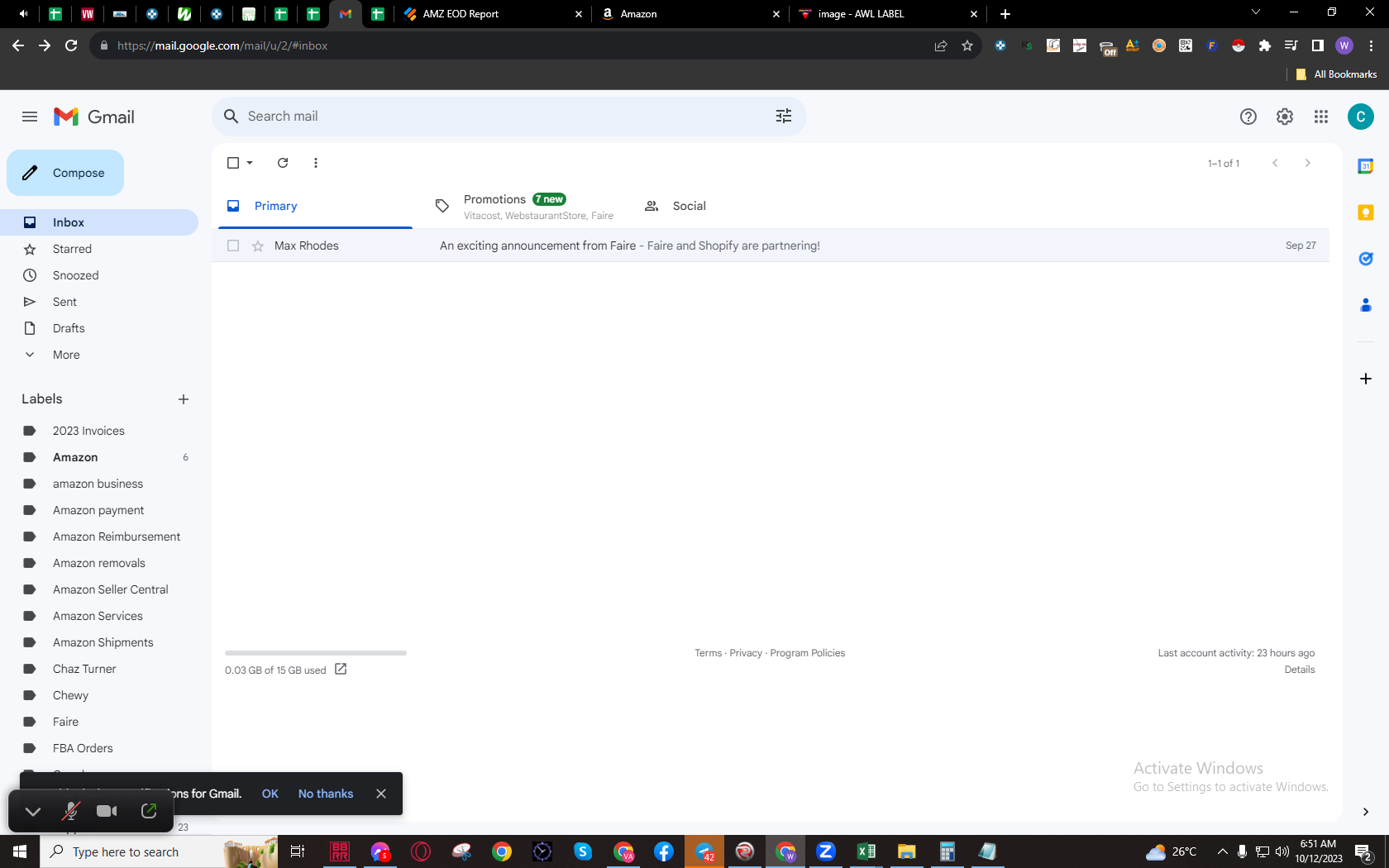Viewport: 1389px width, 868px height.
Task: Open the Amazon browser tab
Action: click(x=690, y=13)
